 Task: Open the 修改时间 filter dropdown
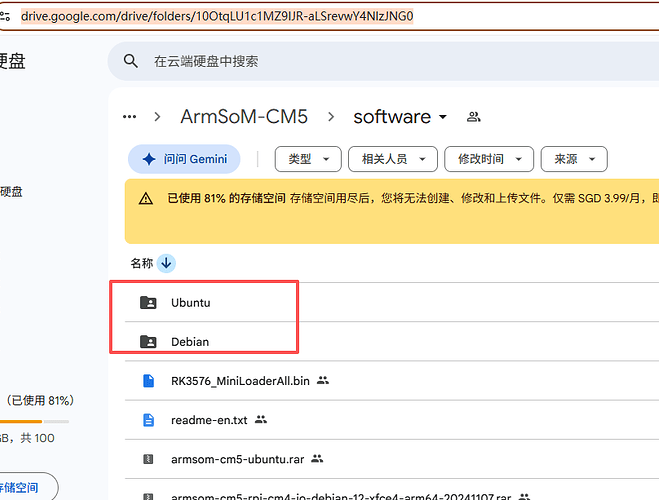tap(489, 159)
